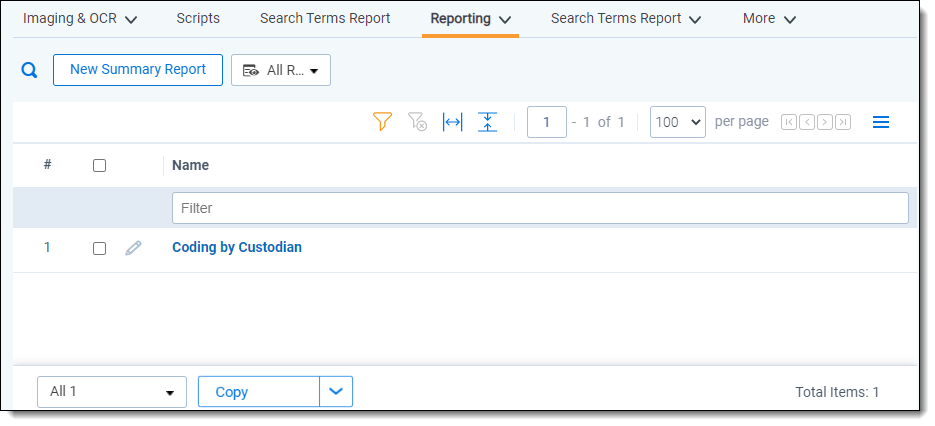Click the clear all filters icon

point(418,122)
